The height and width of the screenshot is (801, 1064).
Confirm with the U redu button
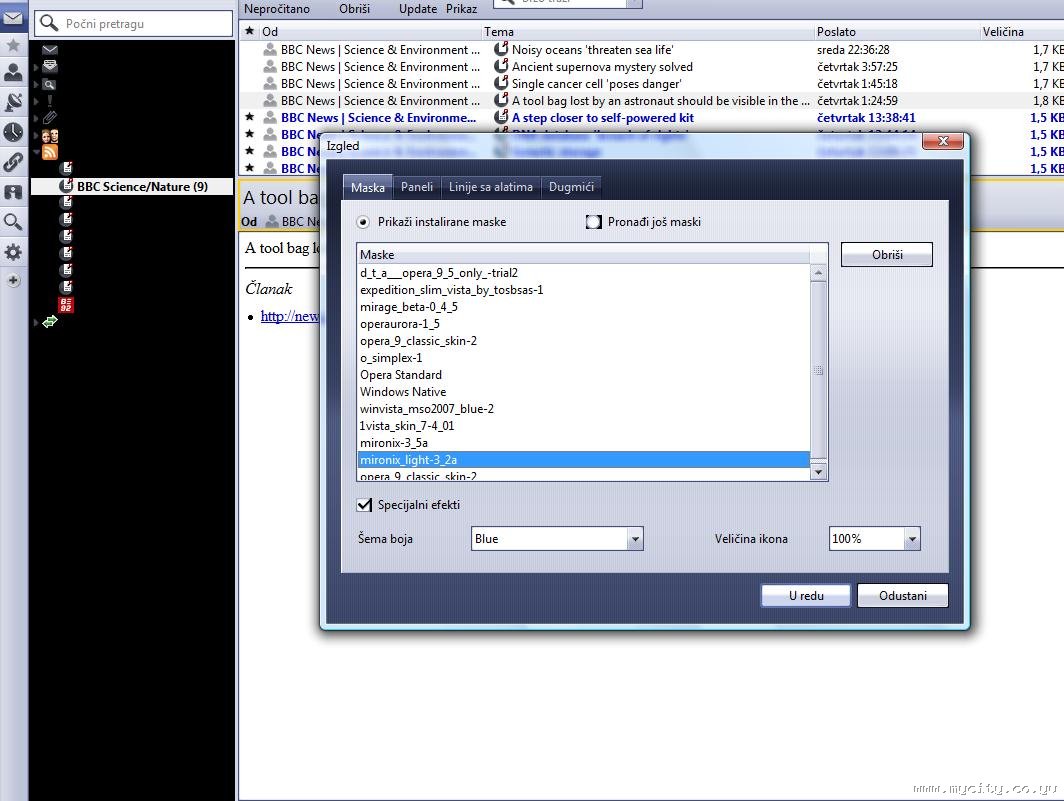click(806, 595)
